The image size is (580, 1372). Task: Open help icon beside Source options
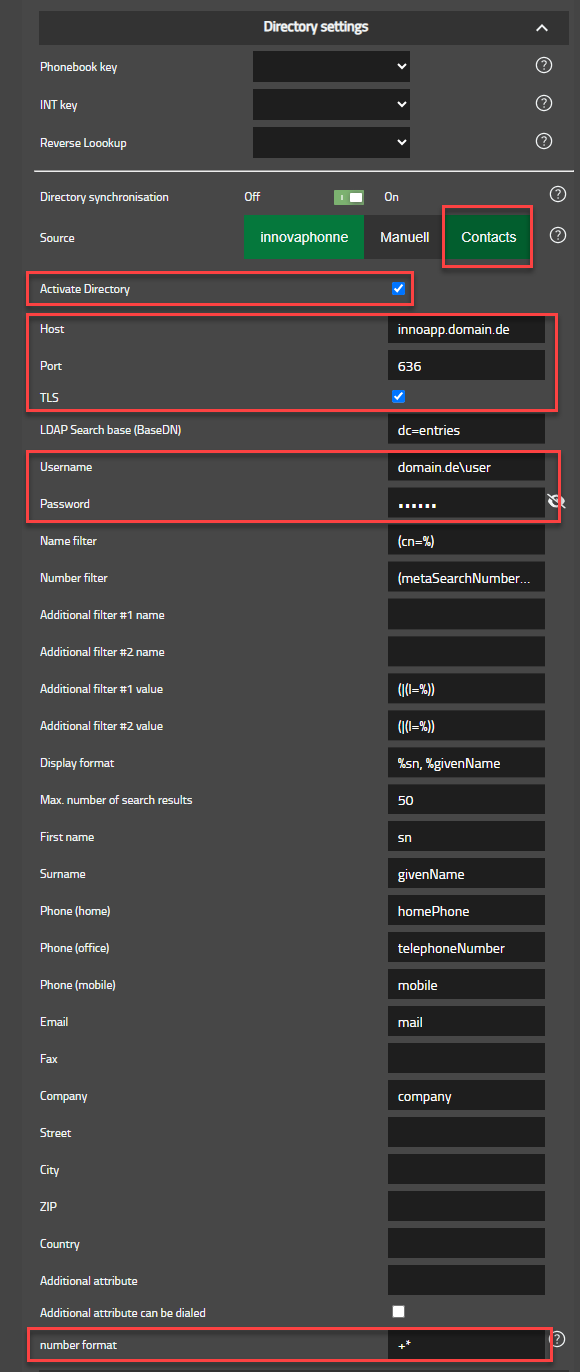[558, 236]
